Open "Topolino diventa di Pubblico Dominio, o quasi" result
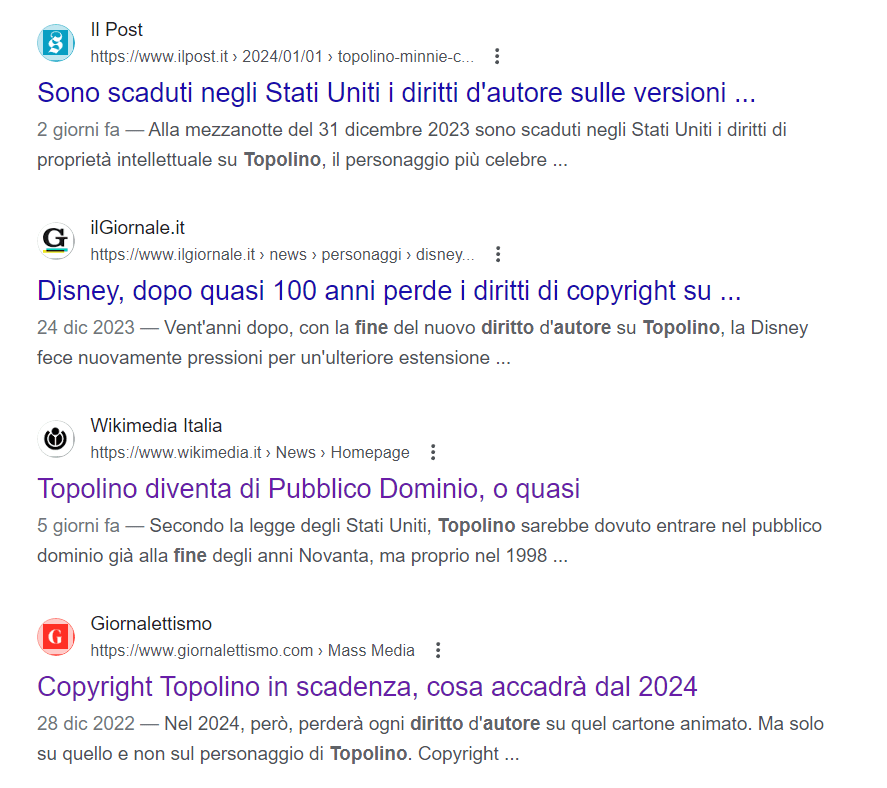The height and width of the screenshot is (788, 887). (309, 489)
